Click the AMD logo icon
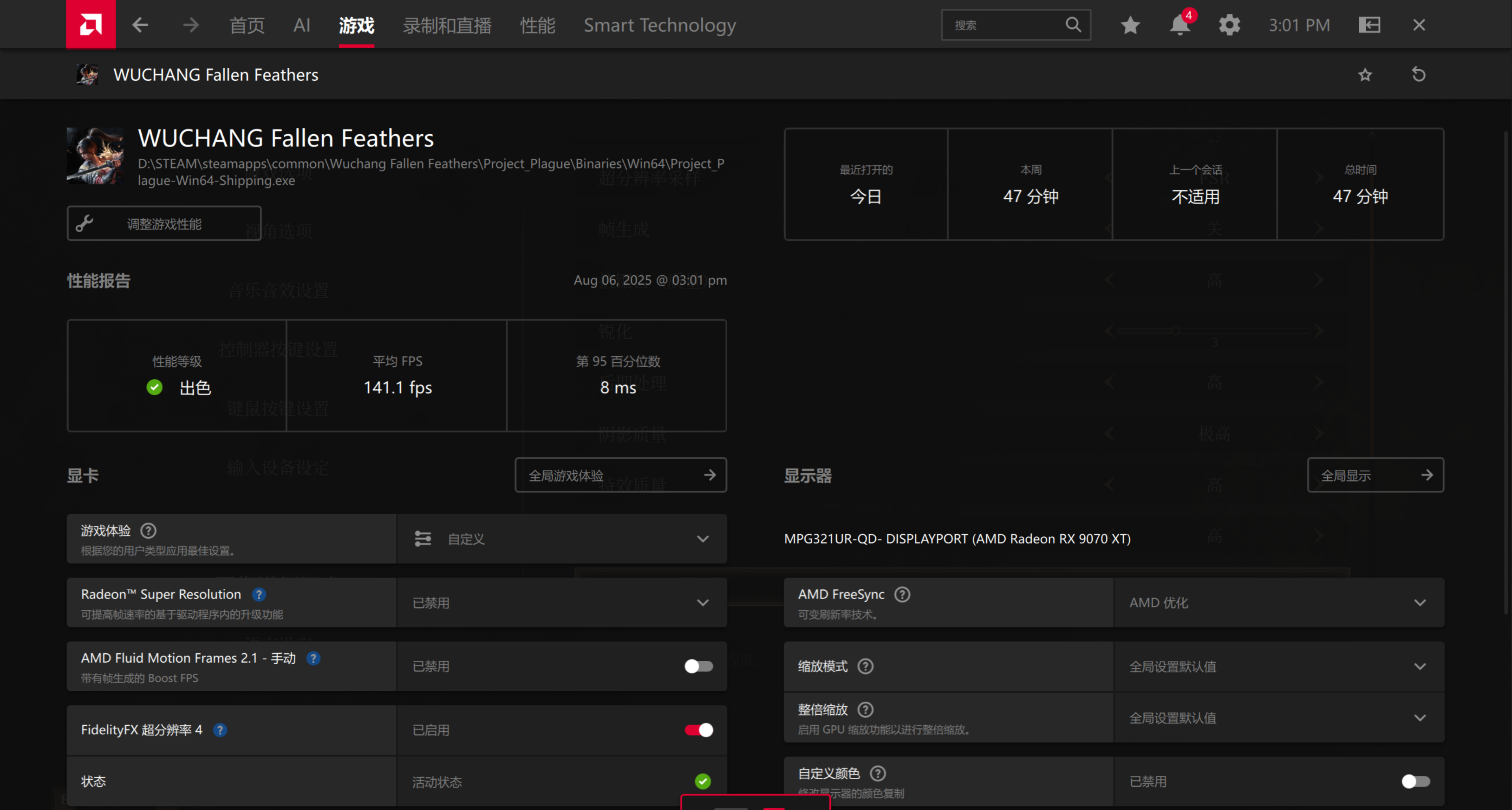Image resolution: width=1512 pixels, height=810 pixels. tap(91, 24)
